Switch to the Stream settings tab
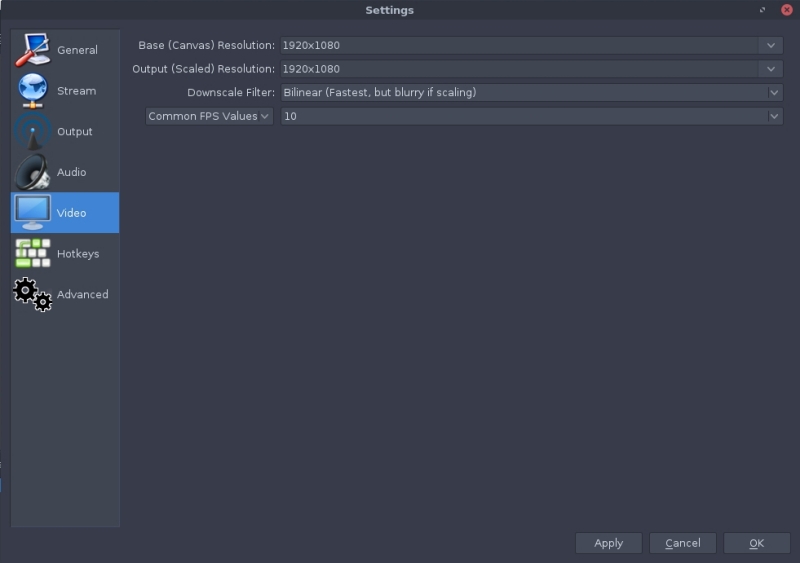The height and width of the screenshot is (563, 800). [76, 91]
